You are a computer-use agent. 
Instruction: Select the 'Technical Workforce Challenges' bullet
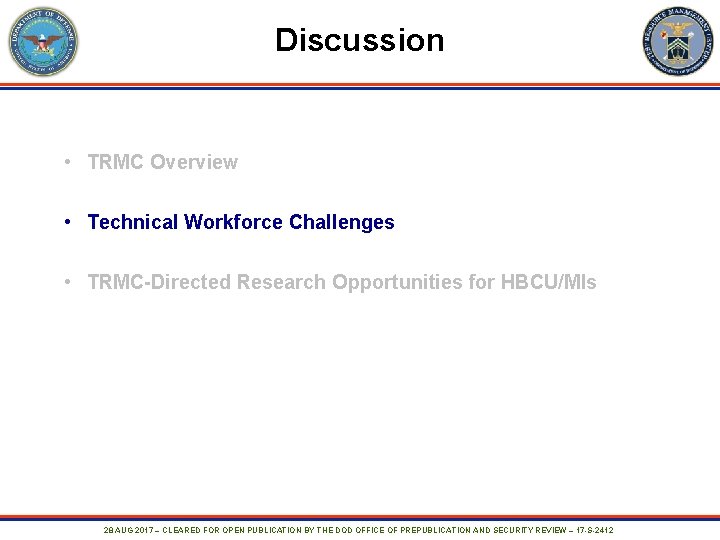click(241, 222)
